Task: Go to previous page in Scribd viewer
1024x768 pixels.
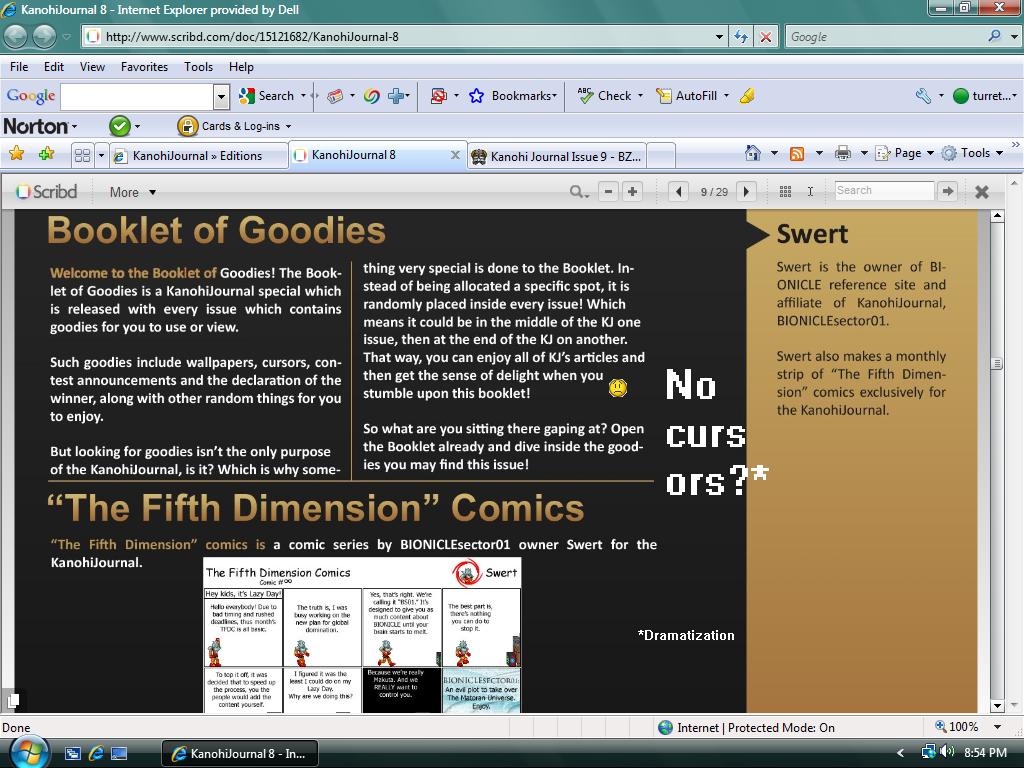Action: (x=679, y=191)
